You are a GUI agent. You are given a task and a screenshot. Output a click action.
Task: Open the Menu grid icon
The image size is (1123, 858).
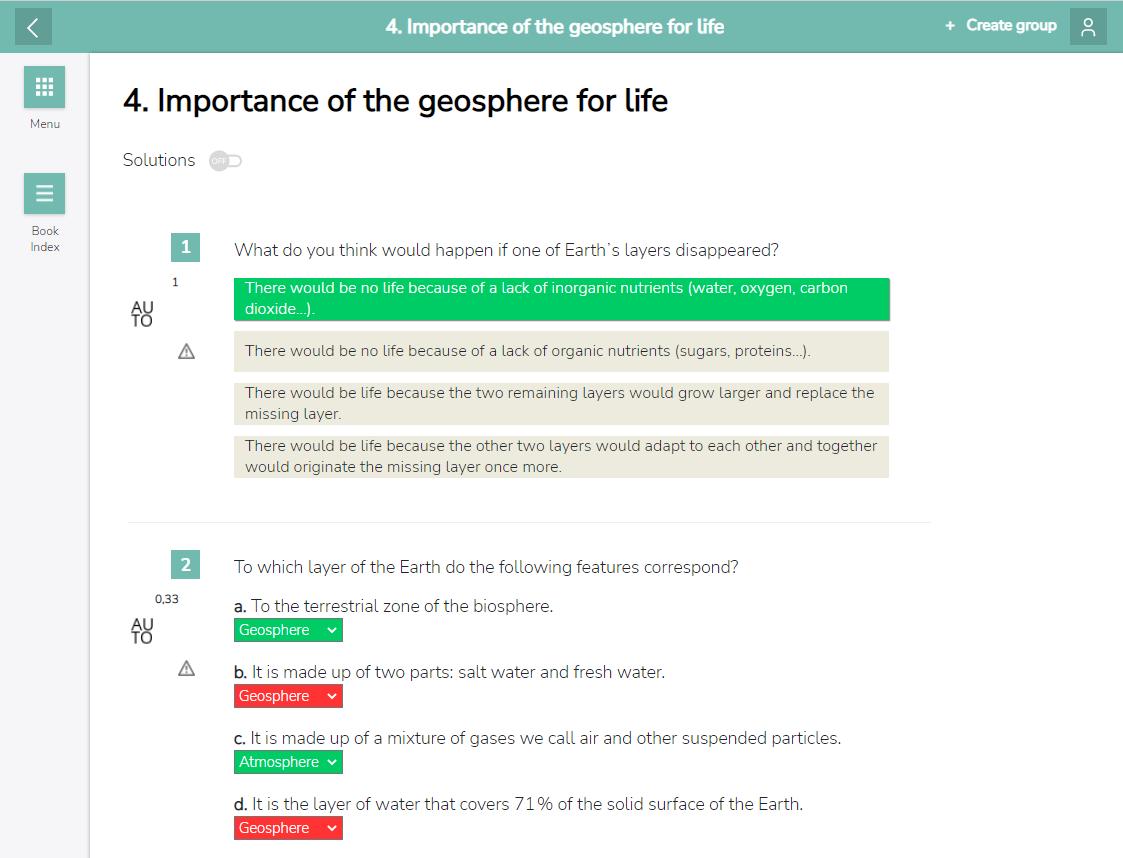(45, 87)
